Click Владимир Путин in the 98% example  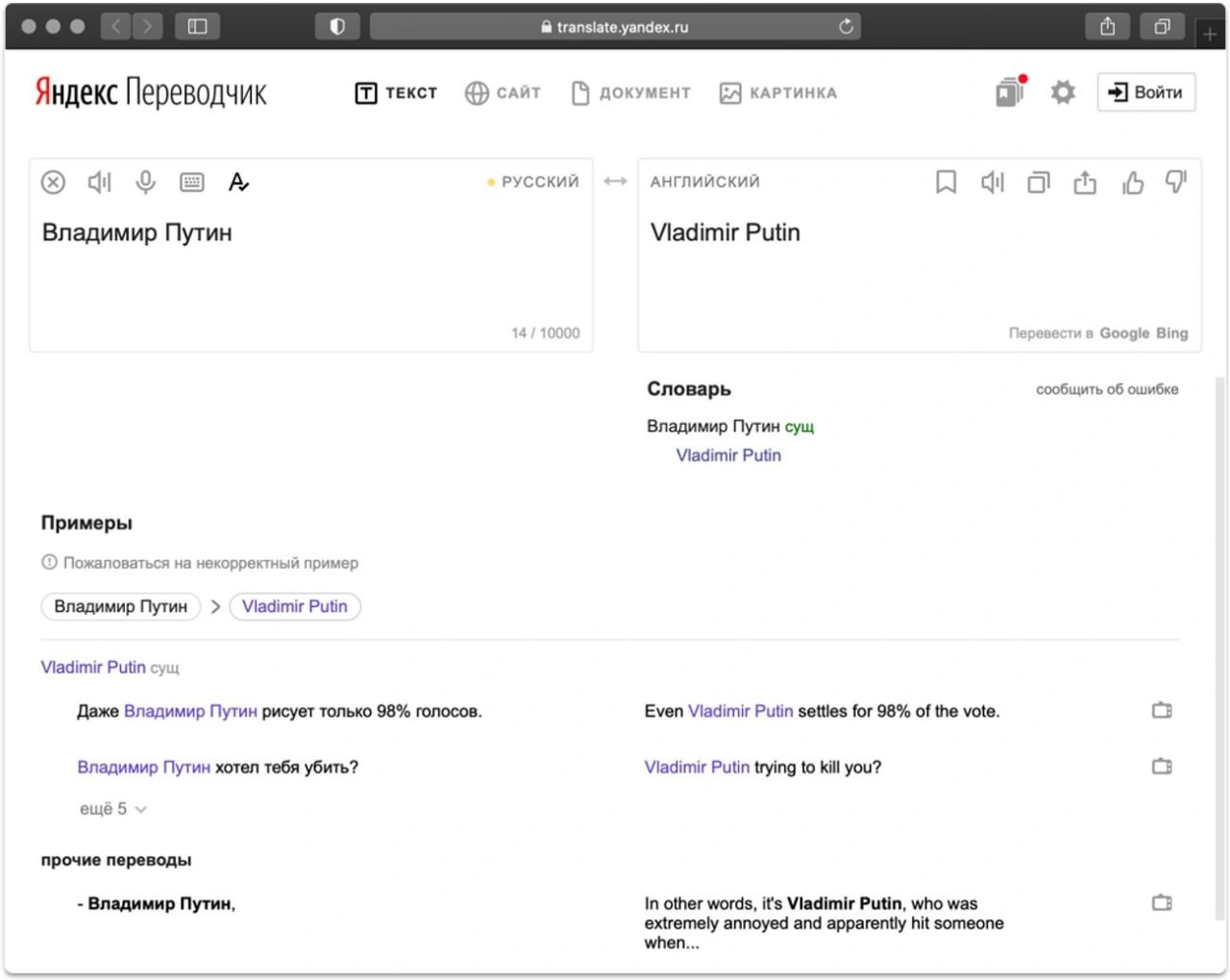(x=190, y=711)
